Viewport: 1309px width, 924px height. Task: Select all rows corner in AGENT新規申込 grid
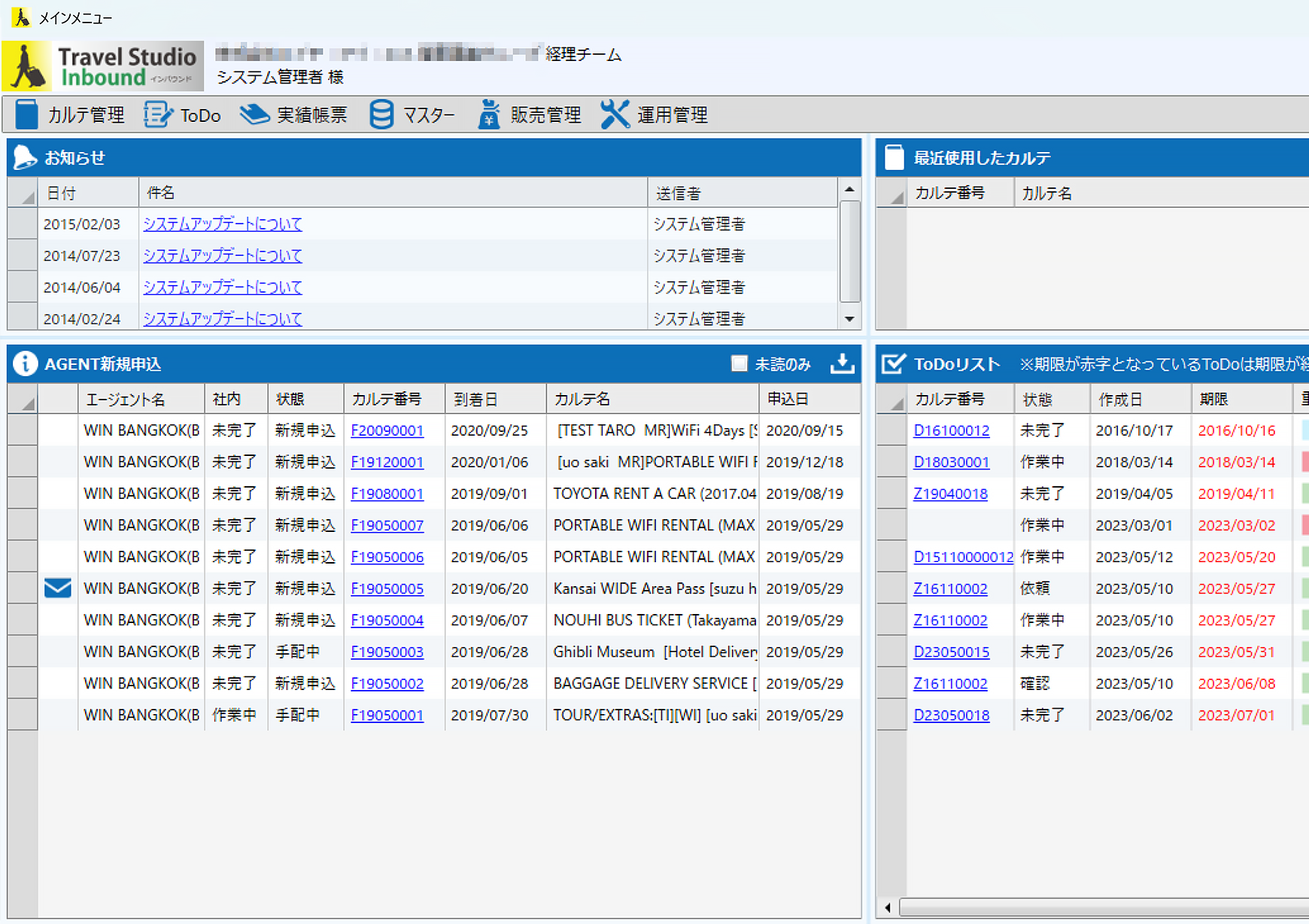tap(23, 399)
